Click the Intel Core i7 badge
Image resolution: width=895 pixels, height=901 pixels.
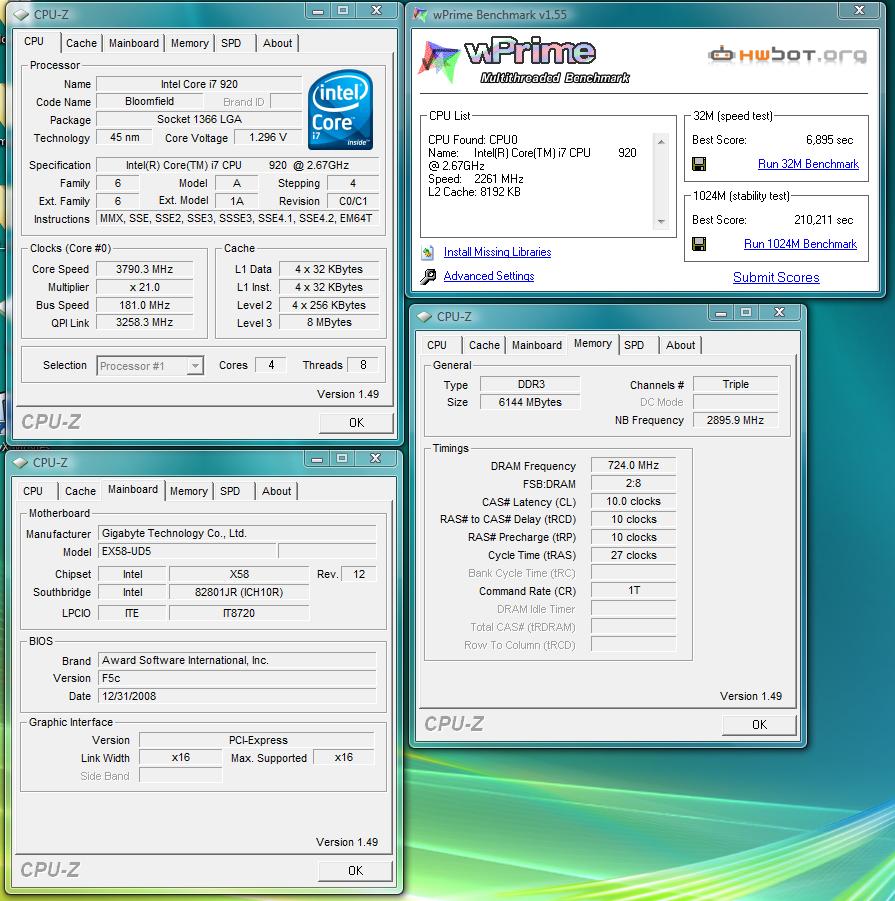pos(340,109)
